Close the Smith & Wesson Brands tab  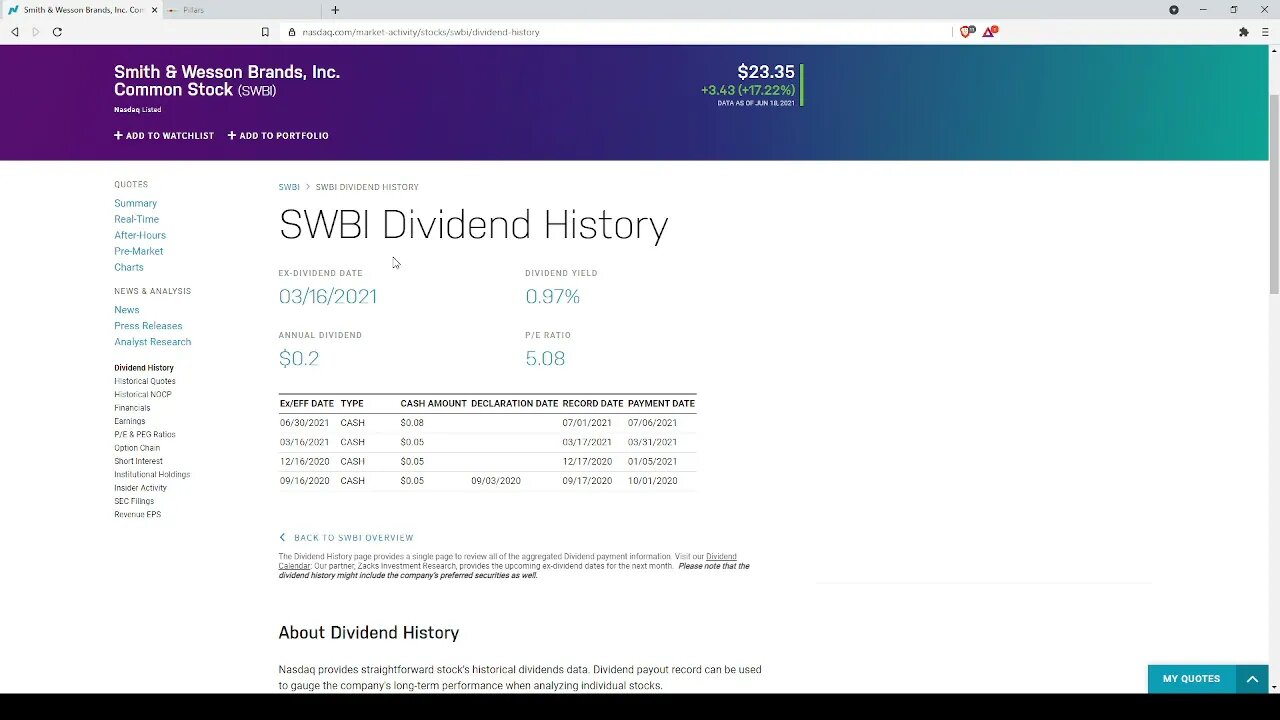[x=154, y=10]
